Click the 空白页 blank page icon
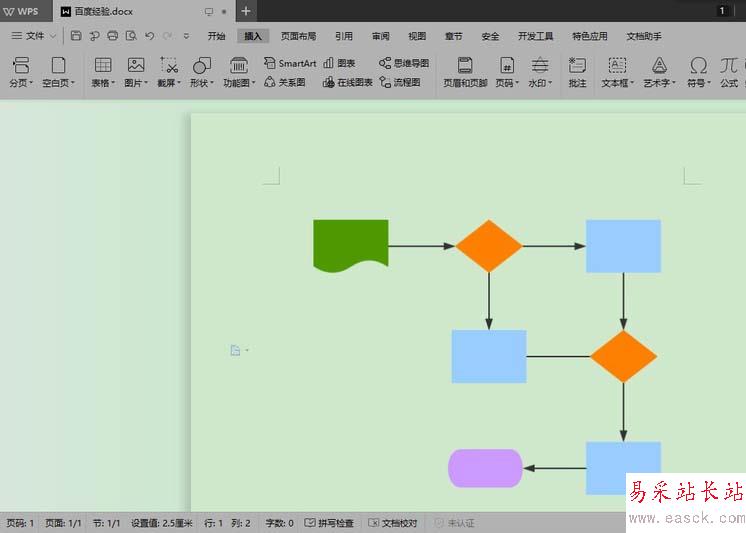Viewport: 746px width, 533px height. tap(58, 65)
